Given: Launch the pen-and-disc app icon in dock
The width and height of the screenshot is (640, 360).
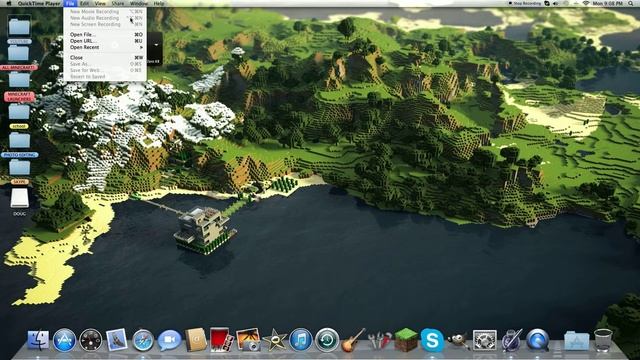Looking at the screenshot, I should 511,340.
